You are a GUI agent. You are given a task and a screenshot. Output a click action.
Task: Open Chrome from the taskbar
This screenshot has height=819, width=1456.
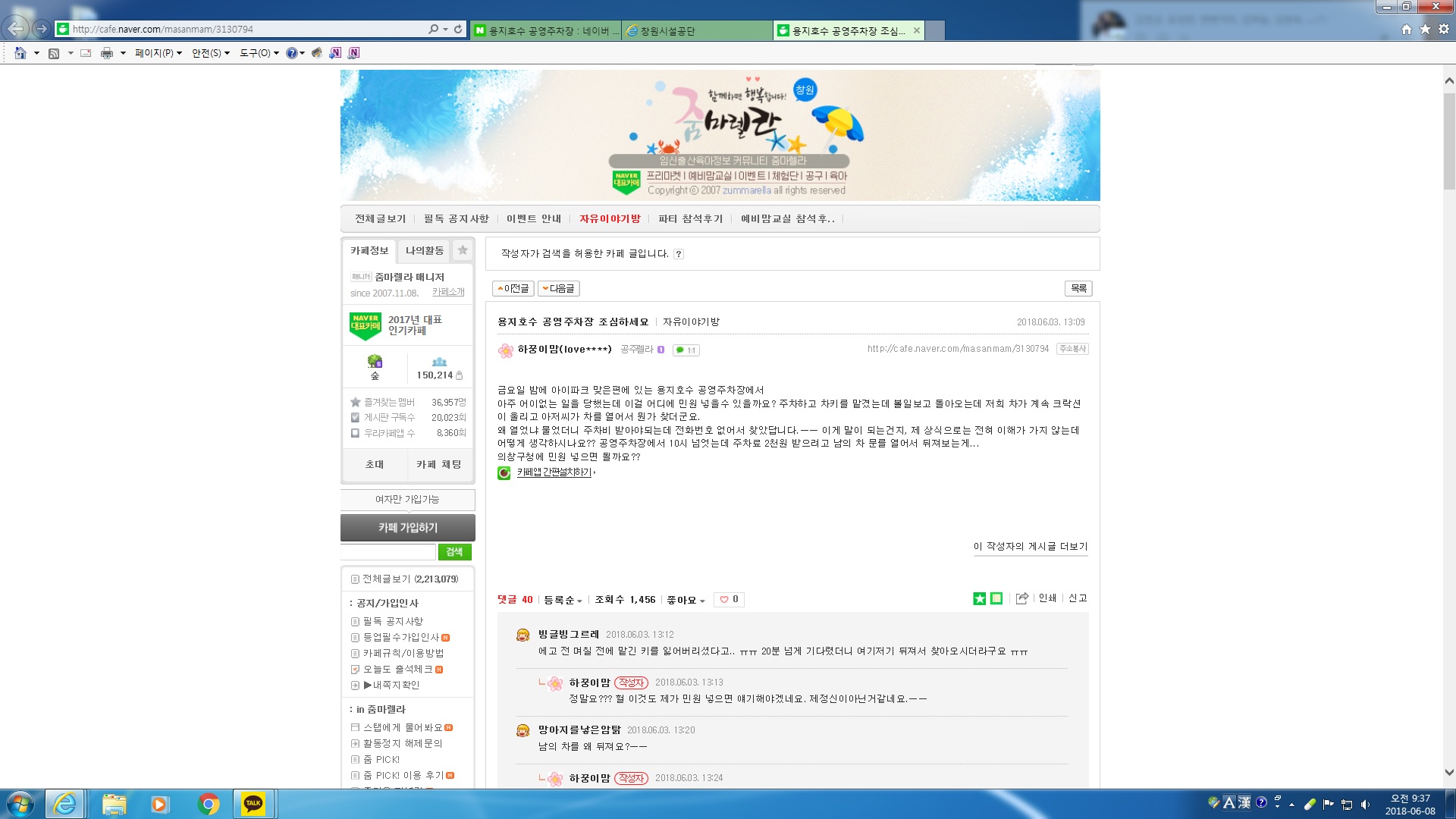pyautogui.click(x=209, y=804)
